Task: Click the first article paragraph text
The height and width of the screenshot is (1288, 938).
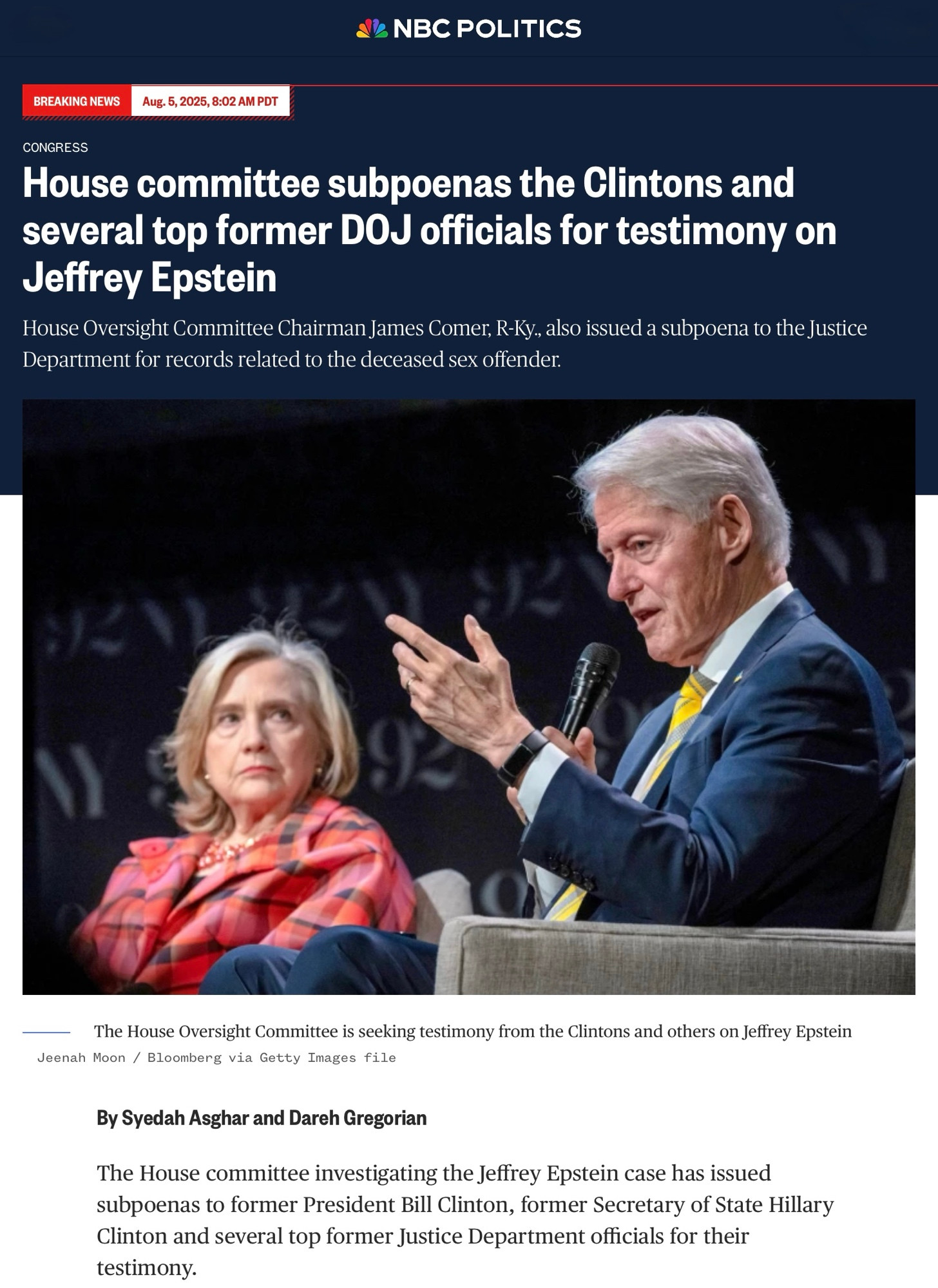Action: tap(465, 1220)
